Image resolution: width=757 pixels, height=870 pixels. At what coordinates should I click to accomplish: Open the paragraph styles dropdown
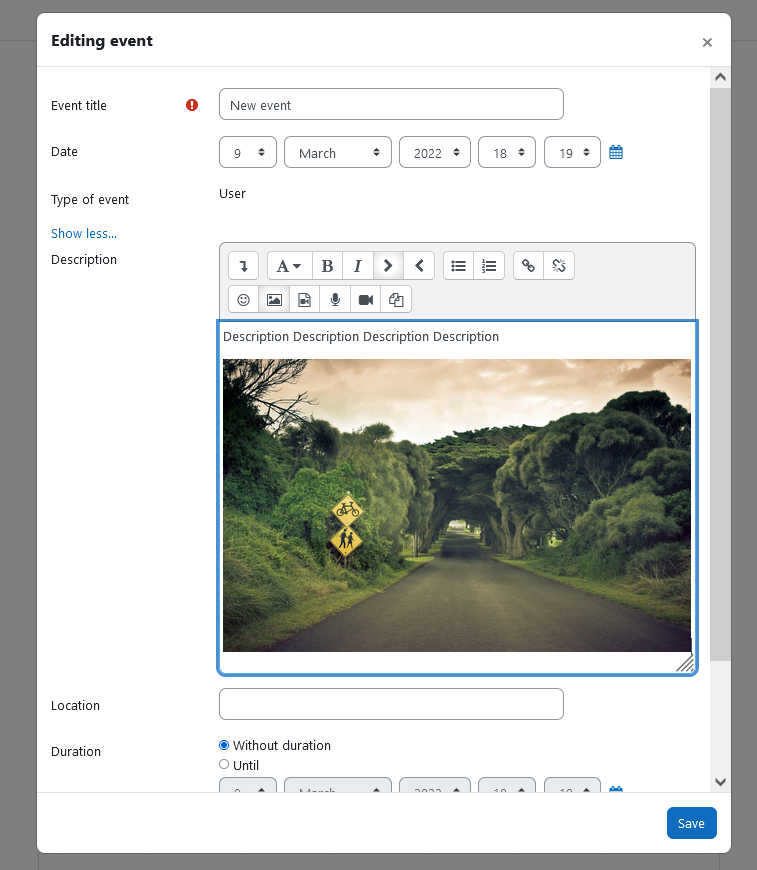(x=289, y=266)
